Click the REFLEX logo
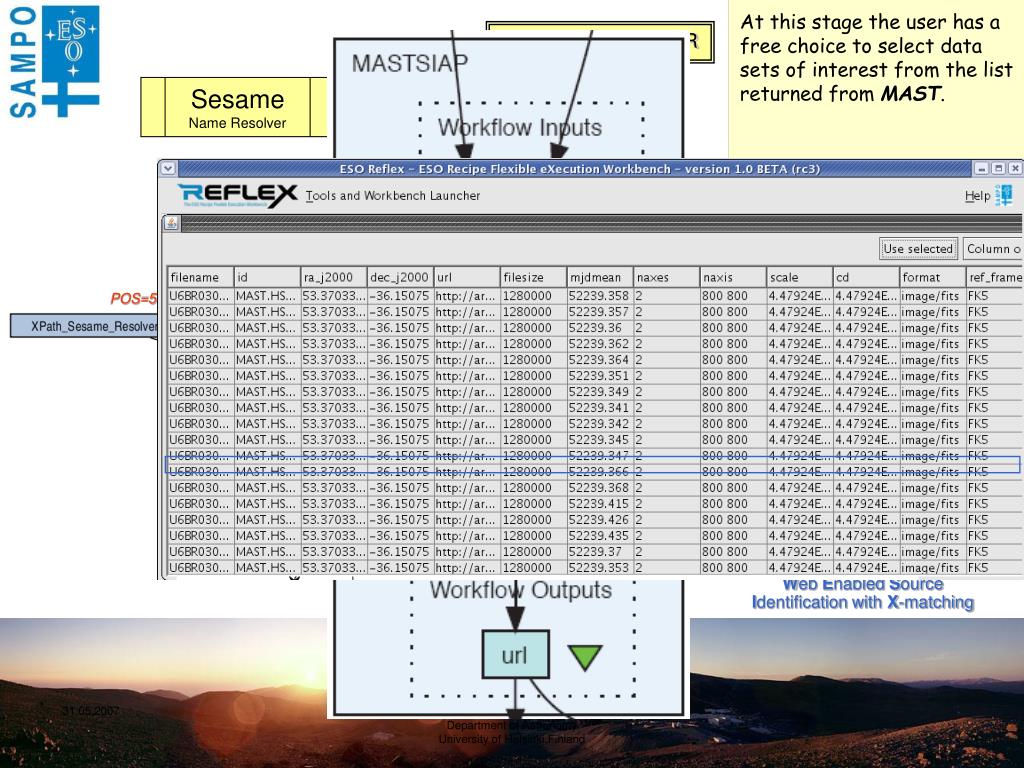Screen dimensions: 1024x768 click(237, 195)
